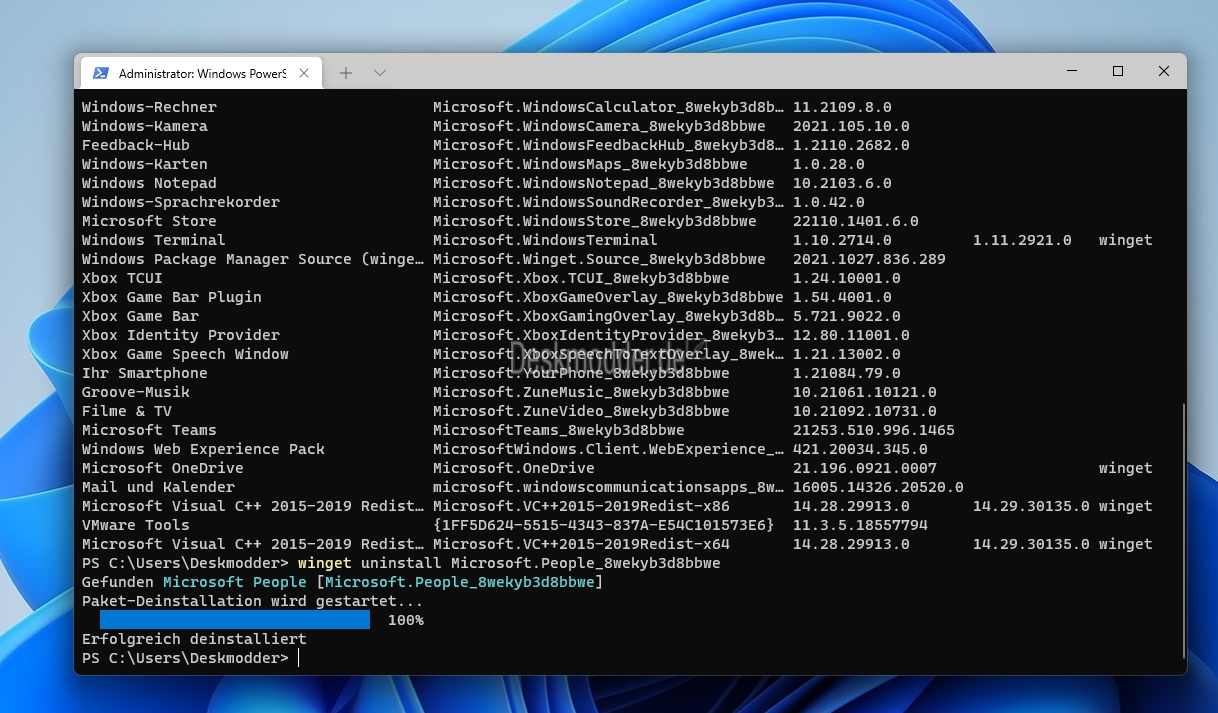
Task: Open the new tab profile dropdown chevron
Action: pyautogui.click(x=380, y=73)
